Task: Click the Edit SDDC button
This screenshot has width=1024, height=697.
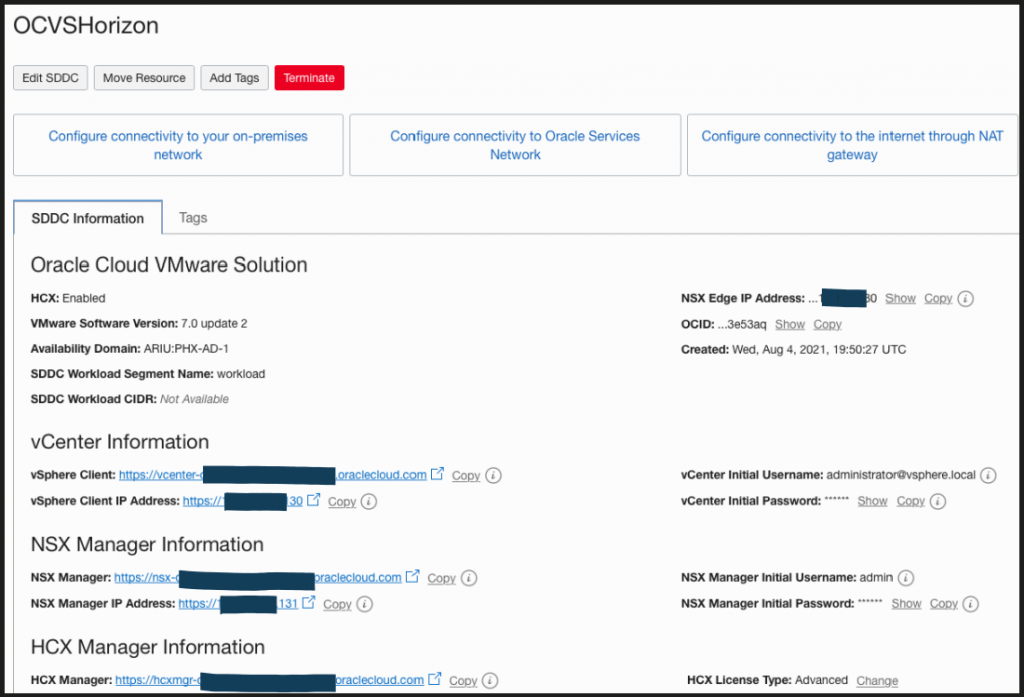Action: 51,78
